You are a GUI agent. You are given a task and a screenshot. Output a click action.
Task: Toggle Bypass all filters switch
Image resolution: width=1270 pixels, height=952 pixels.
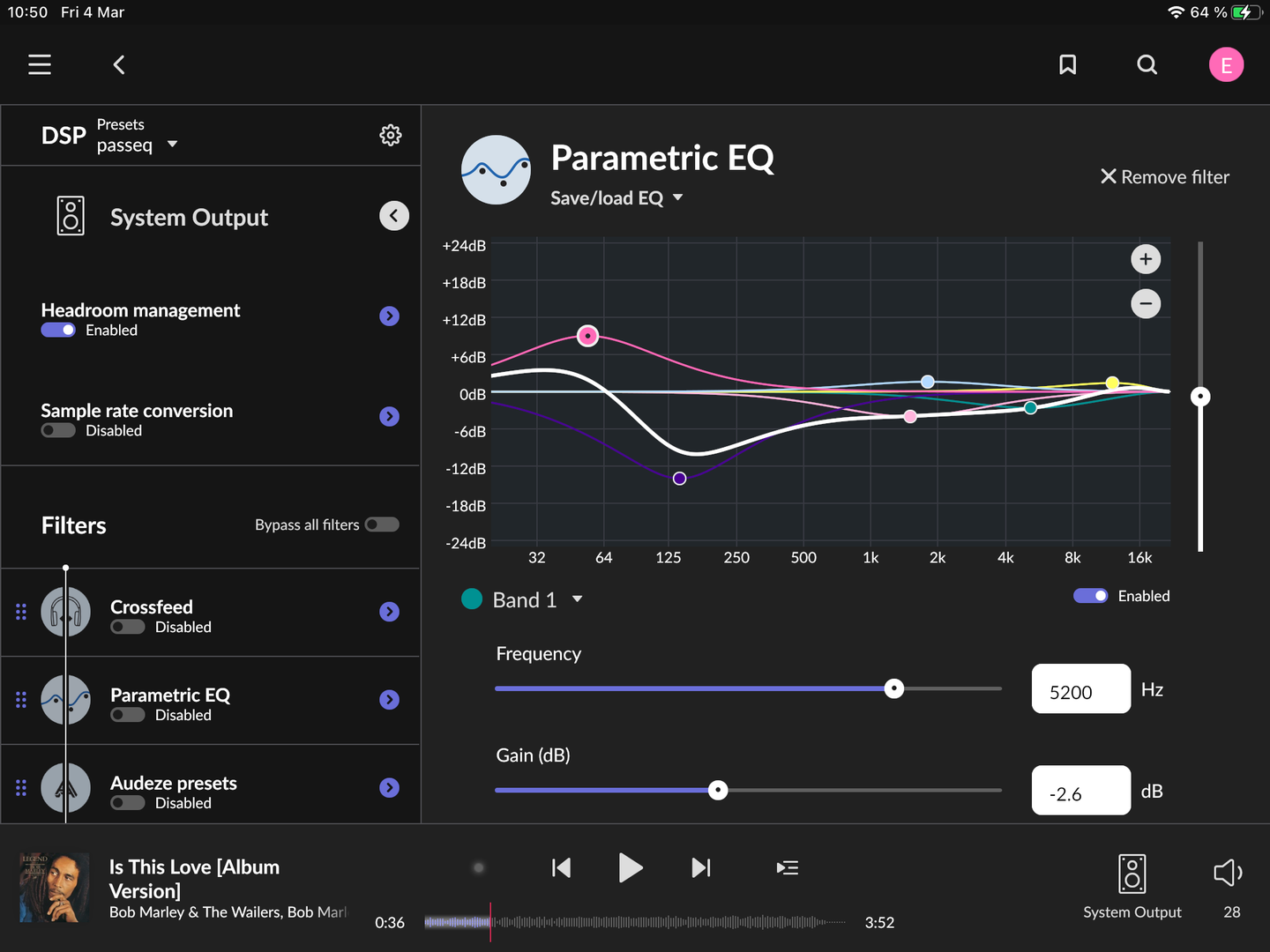pos(382,524)
